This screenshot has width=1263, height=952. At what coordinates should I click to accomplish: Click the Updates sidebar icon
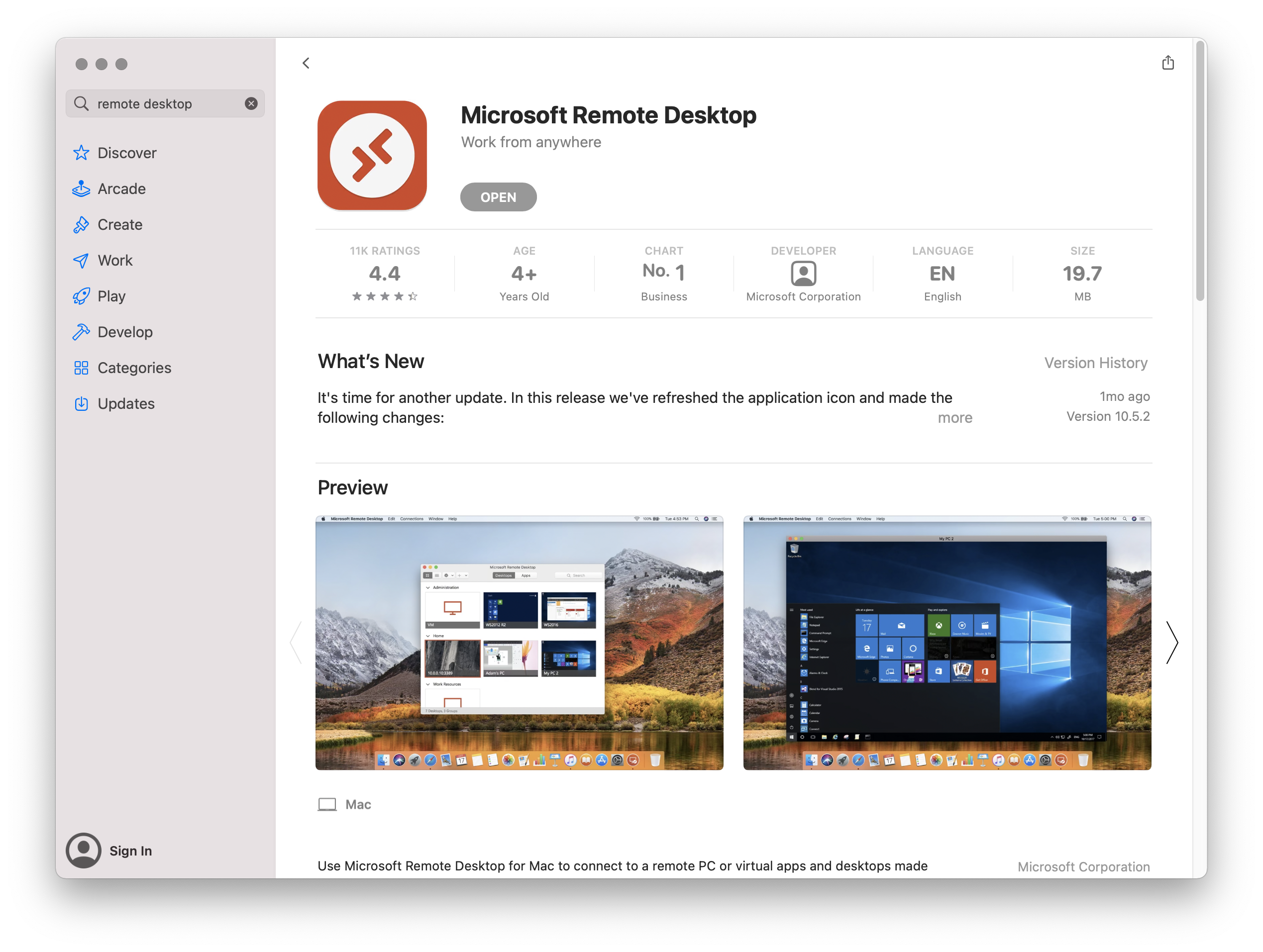click(x=81, y=403)
